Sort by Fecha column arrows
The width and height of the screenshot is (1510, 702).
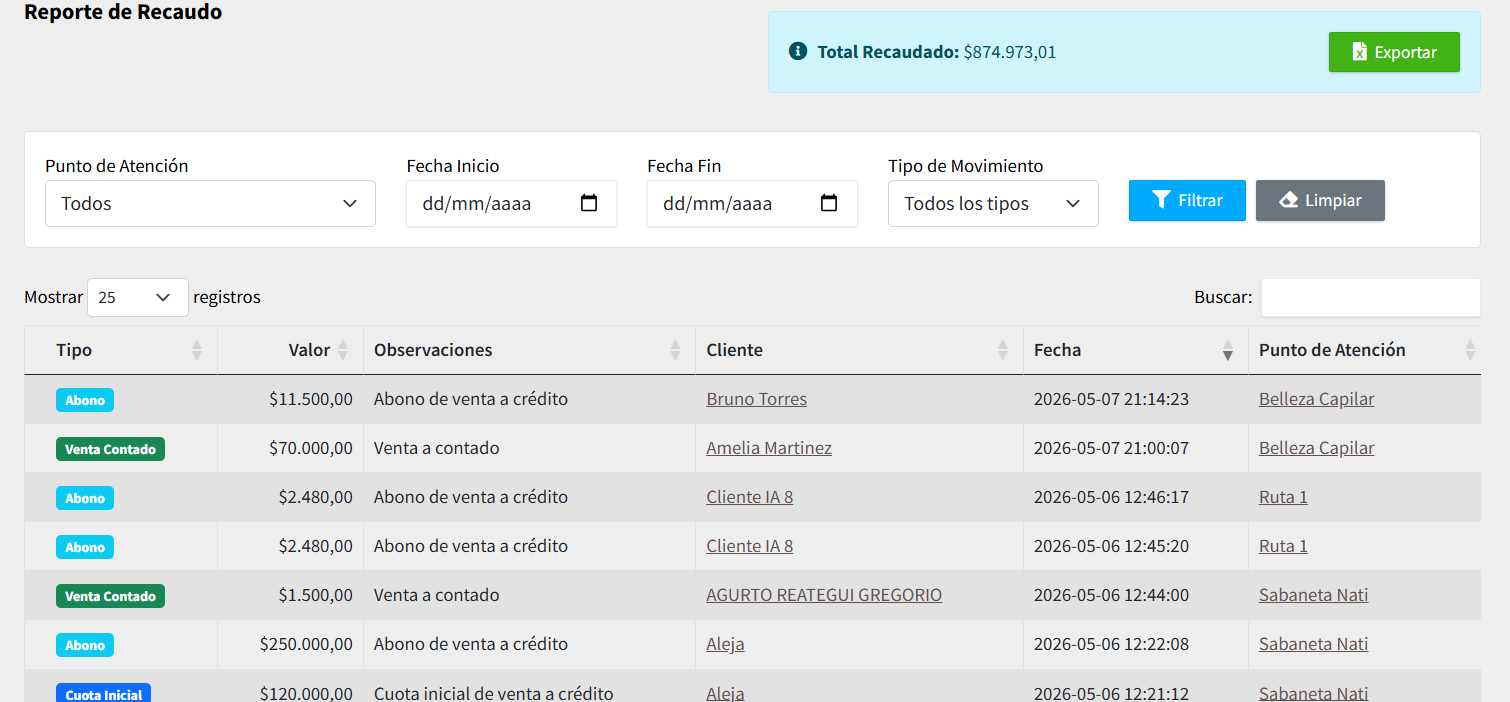(x=1228, y=350)
